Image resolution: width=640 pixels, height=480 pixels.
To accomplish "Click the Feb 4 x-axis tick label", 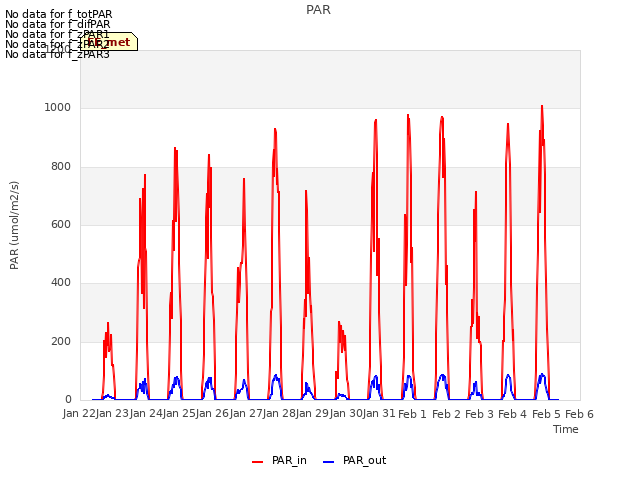I will [513, 414].
